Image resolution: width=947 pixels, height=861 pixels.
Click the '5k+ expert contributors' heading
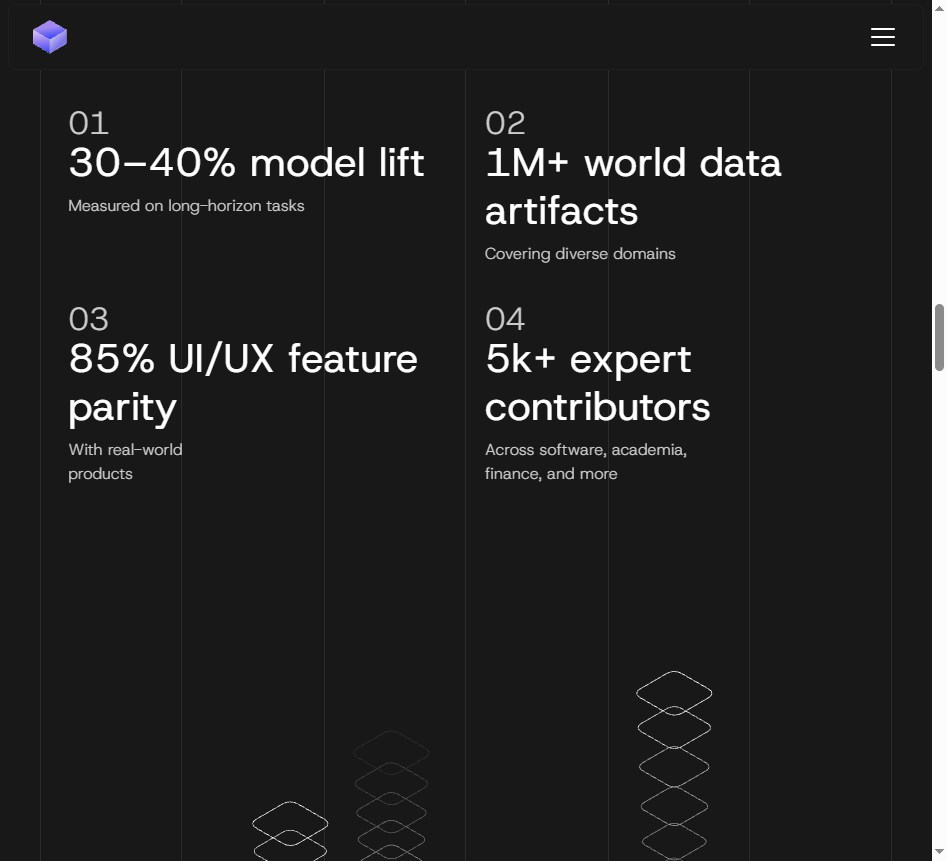point(597,383)
